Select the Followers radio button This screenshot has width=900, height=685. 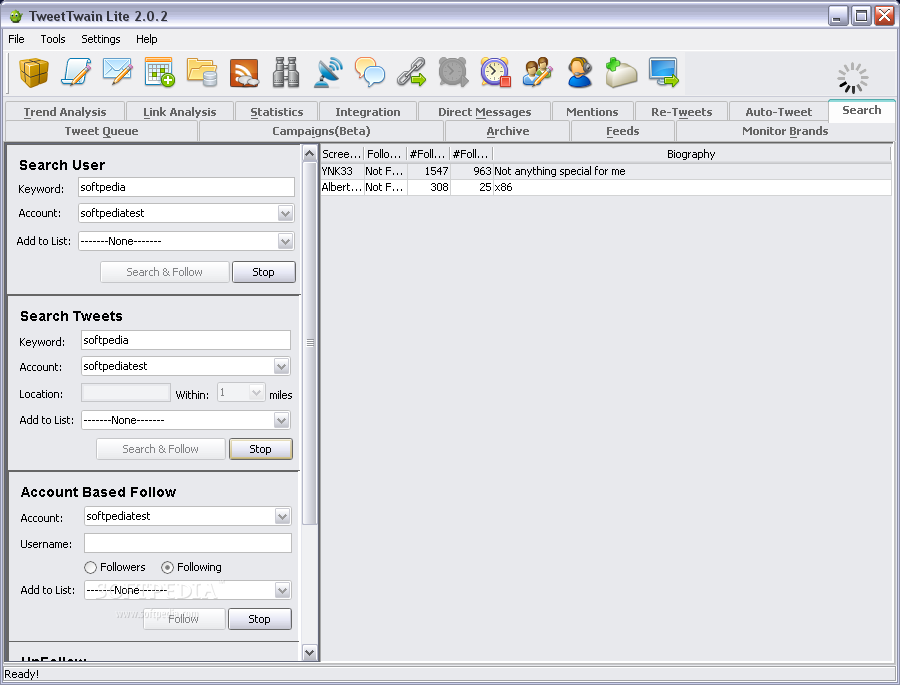pos(90,567)
